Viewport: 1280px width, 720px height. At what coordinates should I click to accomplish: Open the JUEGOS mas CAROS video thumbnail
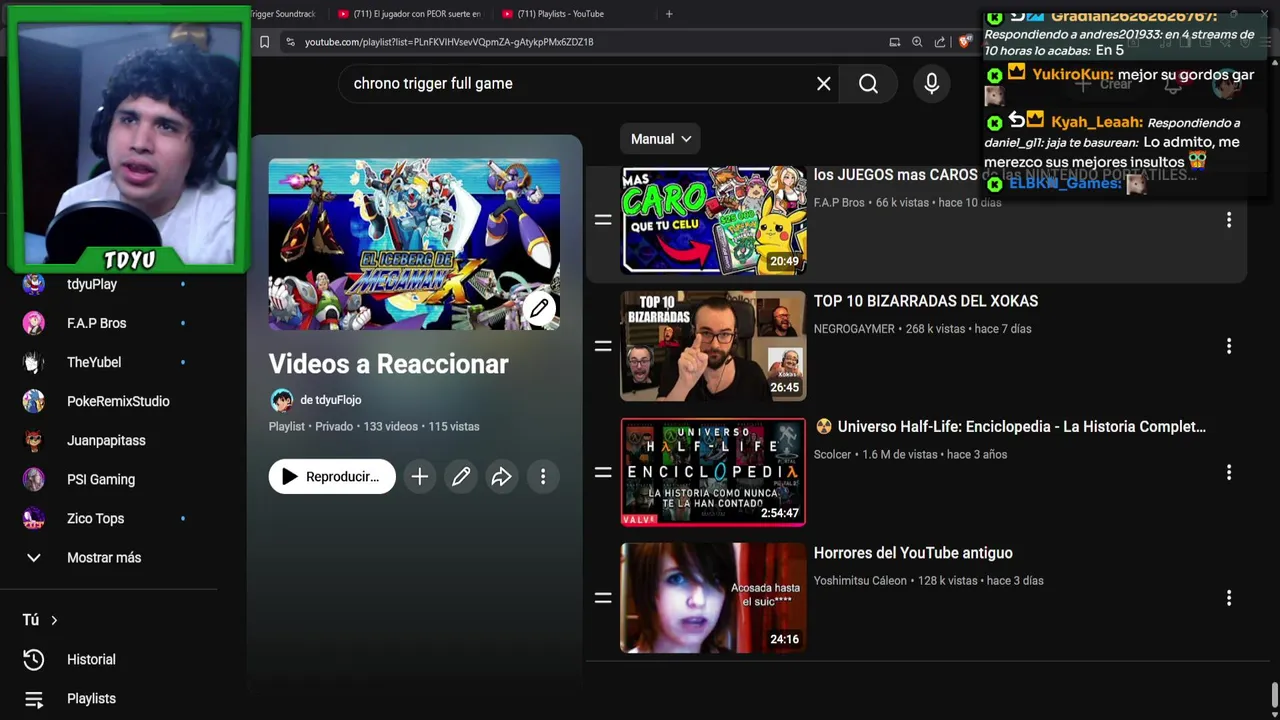[x=713, y=220]
